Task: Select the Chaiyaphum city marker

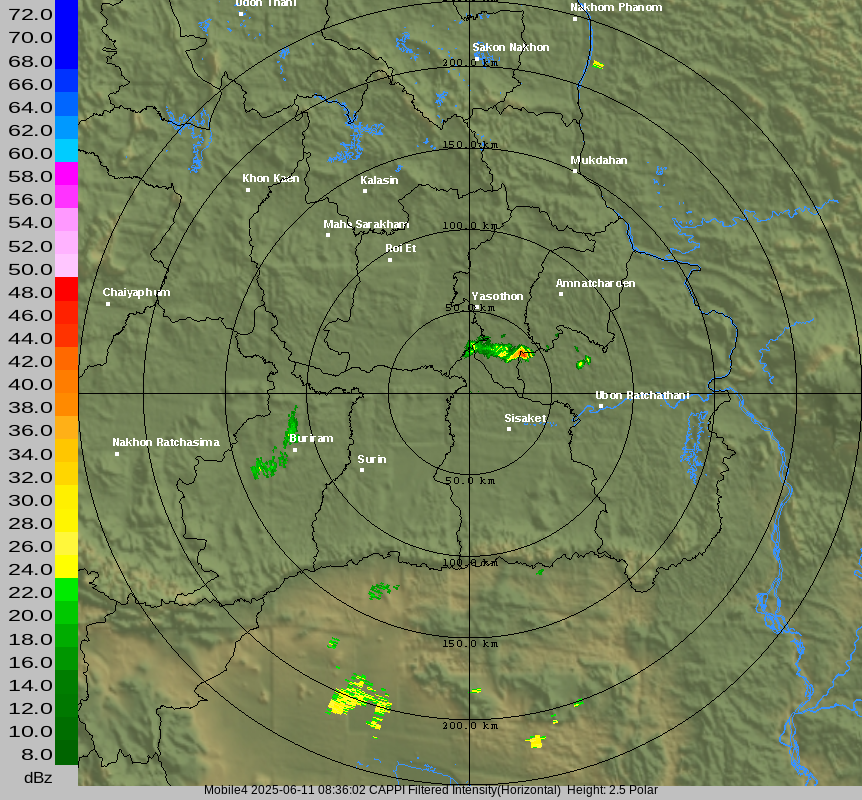Action: [108, 304]
